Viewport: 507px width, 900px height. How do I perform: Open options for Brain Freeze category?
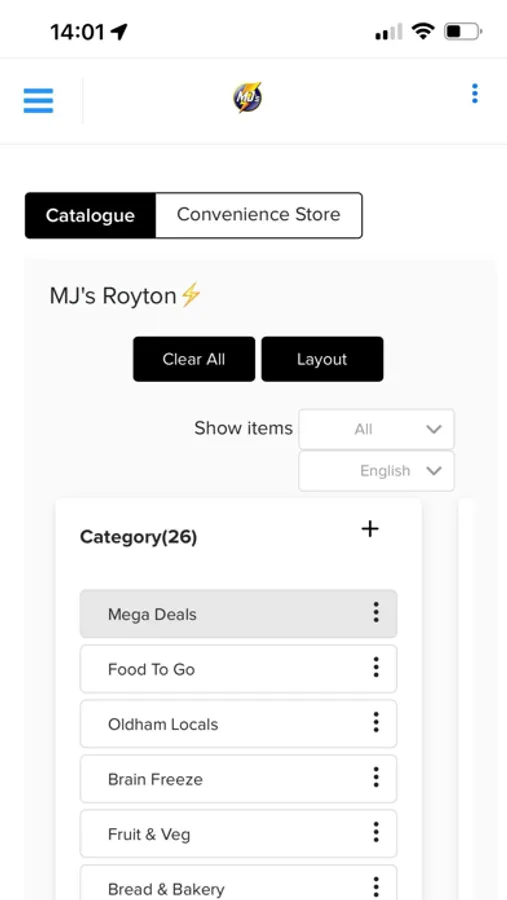376,777
